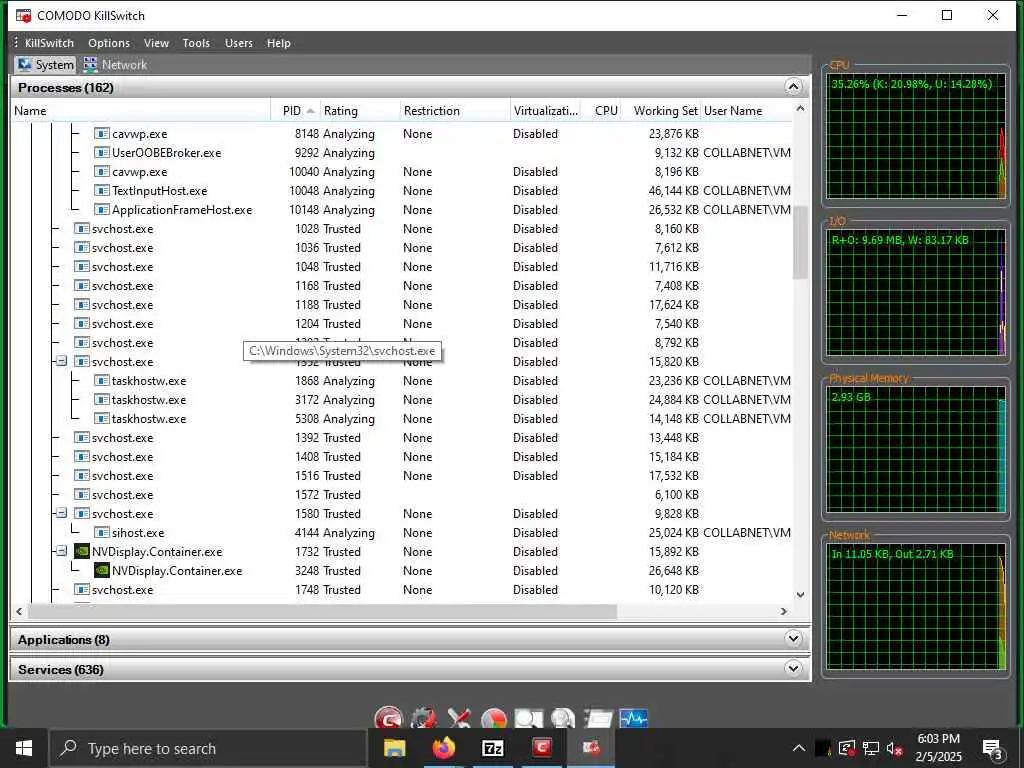Click the horizontal scroll-left arrow
This screenshot has height=768, width=1024.
tap(19, 611)
